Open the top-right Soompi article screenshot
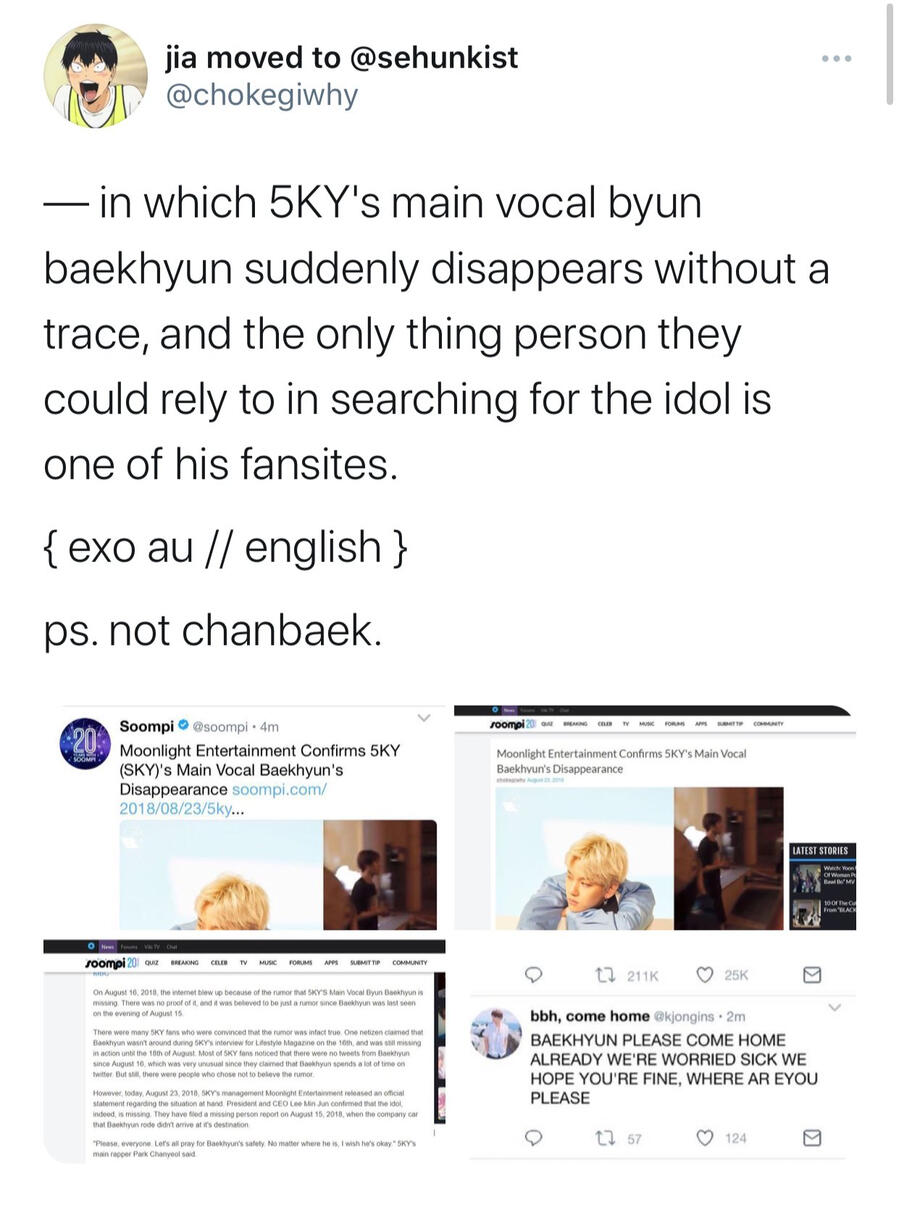This screenshot has height=1206, width=899. [655, 818]
